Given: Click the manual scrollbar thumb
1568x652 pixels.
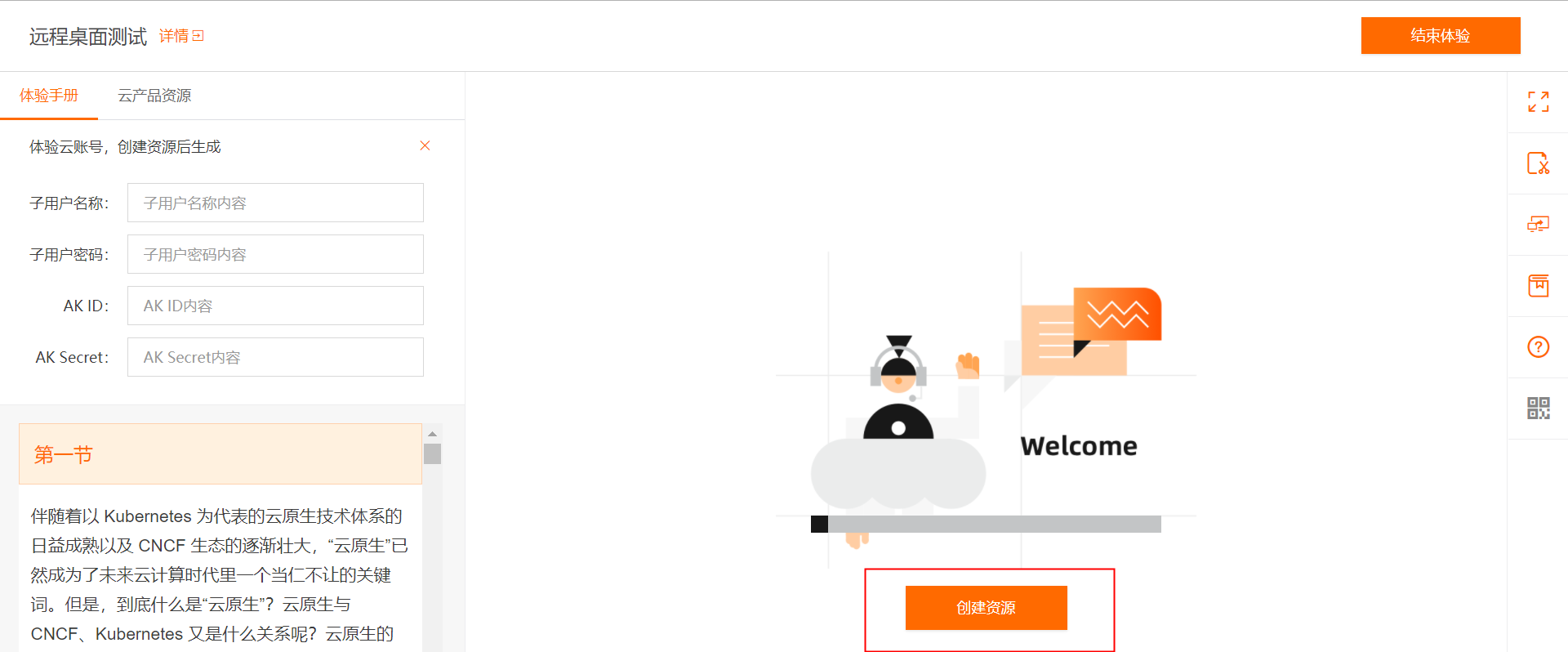Looking at the screenshot, I should click(x=432, y=453).
